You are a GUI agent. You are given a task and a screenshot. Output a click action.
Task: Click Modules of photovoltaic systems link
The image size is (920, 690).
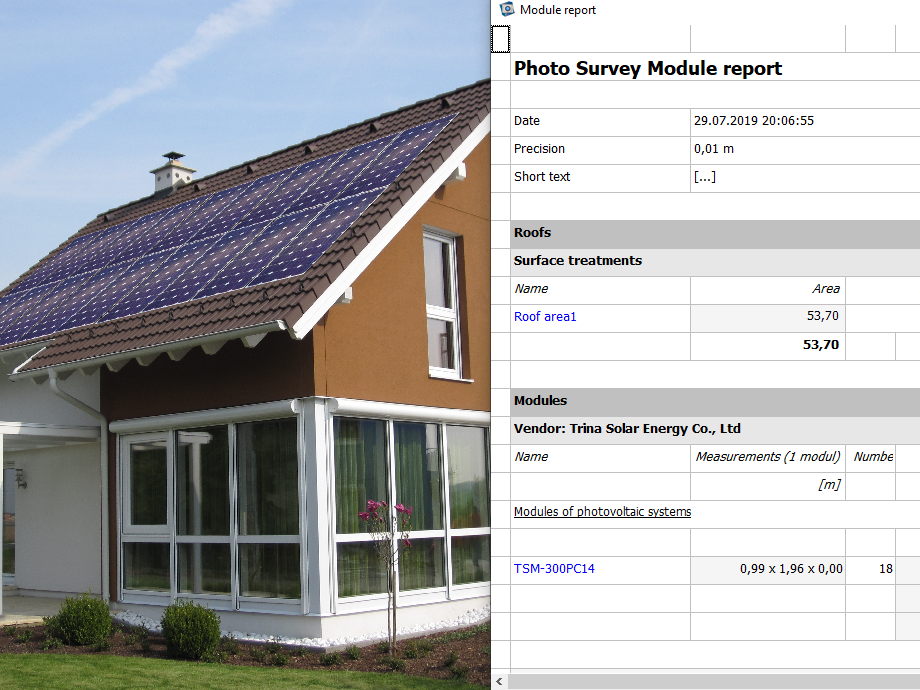602,512
